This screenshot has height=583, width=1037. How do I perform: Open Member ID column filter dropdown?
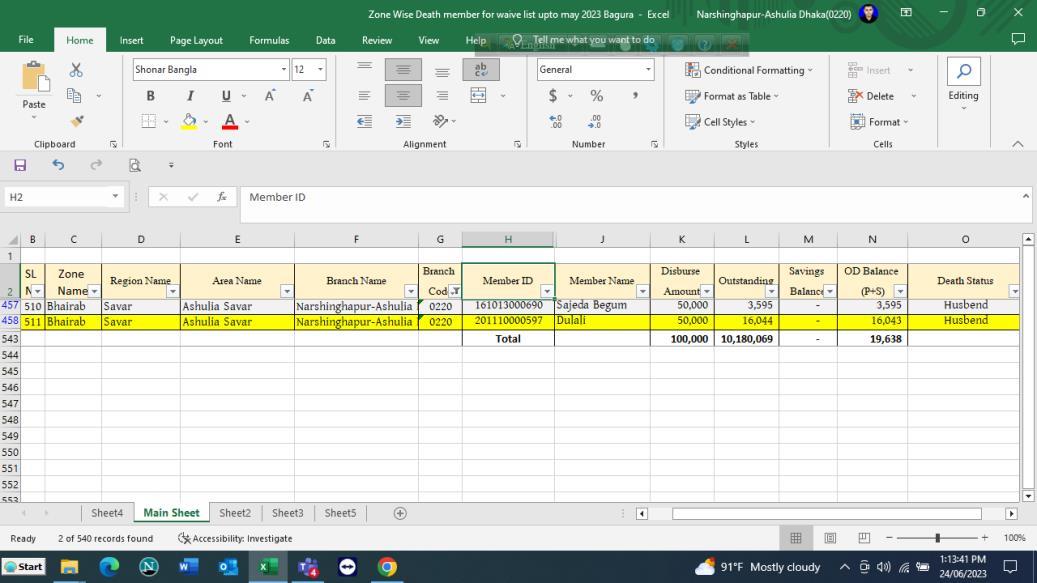[547, 292]
